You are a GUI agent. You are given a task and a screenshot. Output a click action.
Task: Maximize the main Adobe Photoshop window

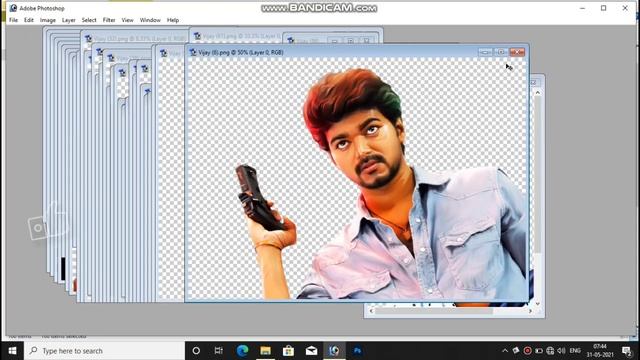click(604, 8)
